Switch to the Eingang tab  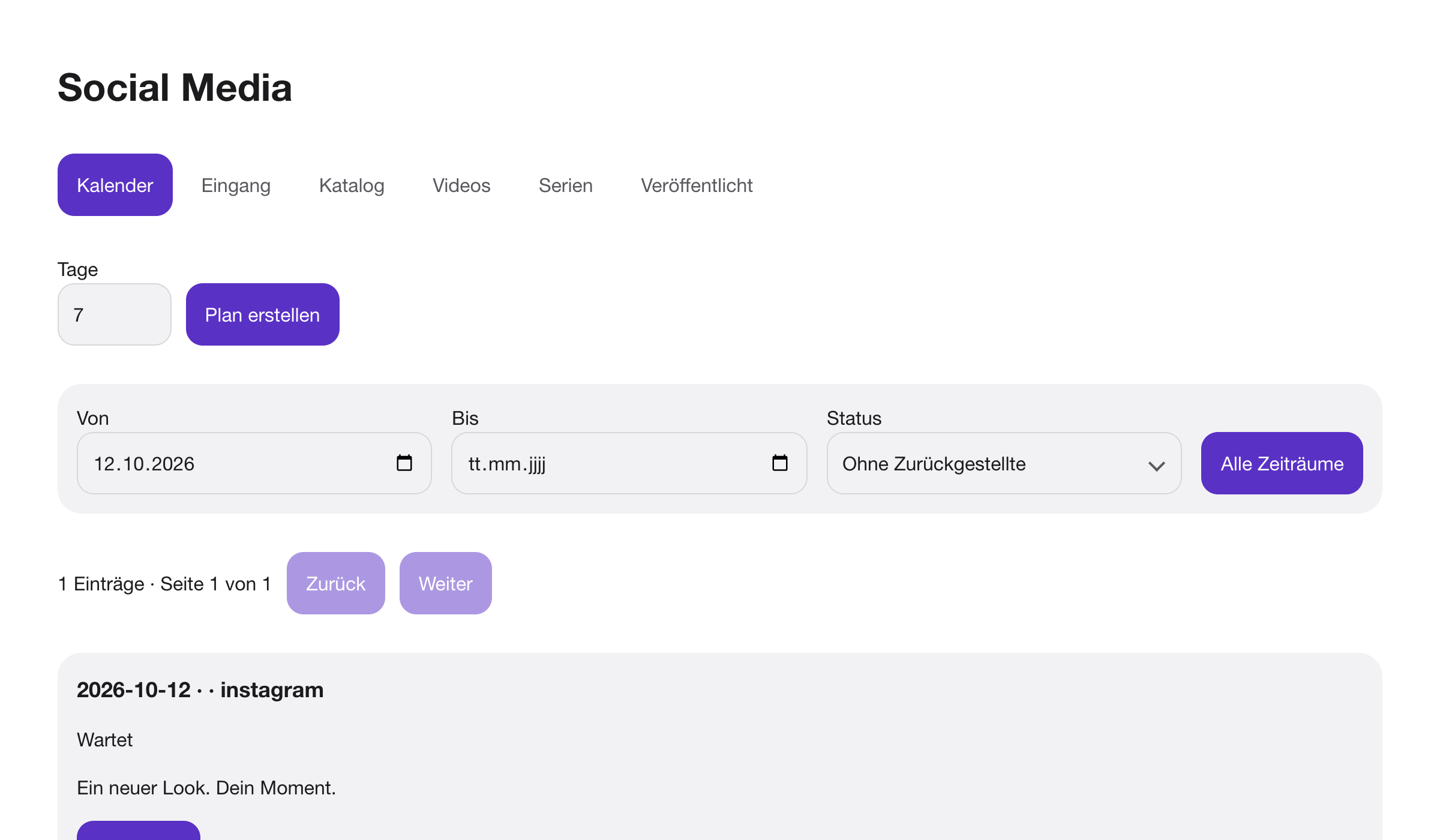click(x=236, y=185)
